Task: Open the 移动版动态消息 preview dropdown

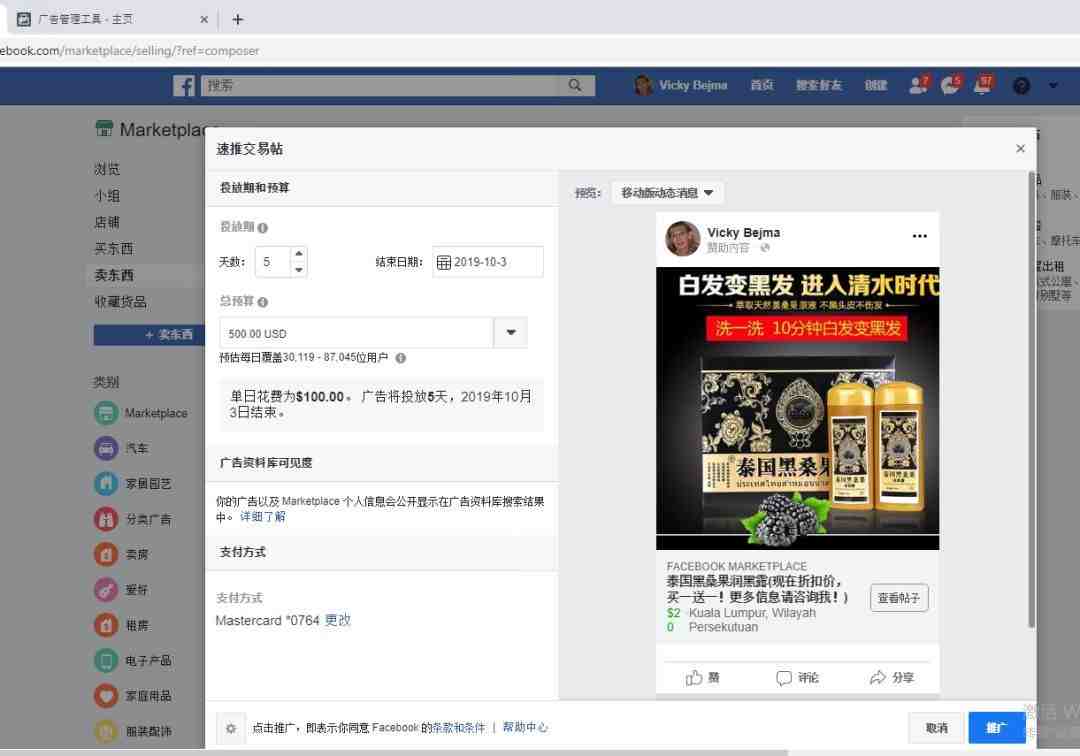Action: (x=667, y=193)
